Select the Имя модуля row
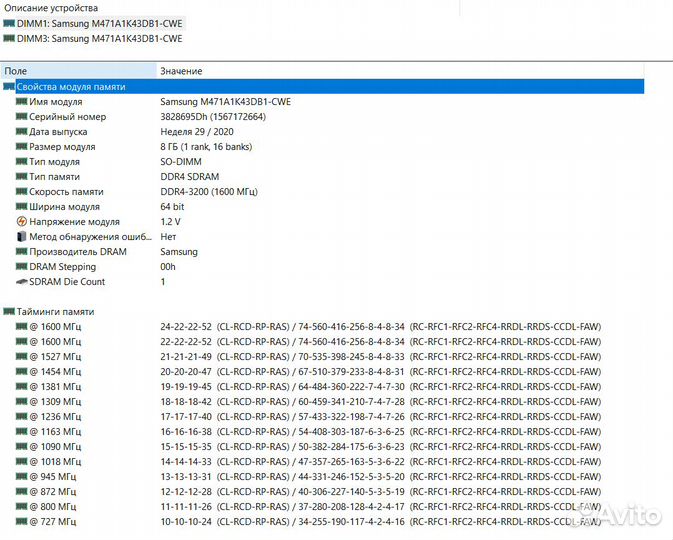The width and height of the screenshot is (673, 540). pyautogui.click(x=56, y=101)
